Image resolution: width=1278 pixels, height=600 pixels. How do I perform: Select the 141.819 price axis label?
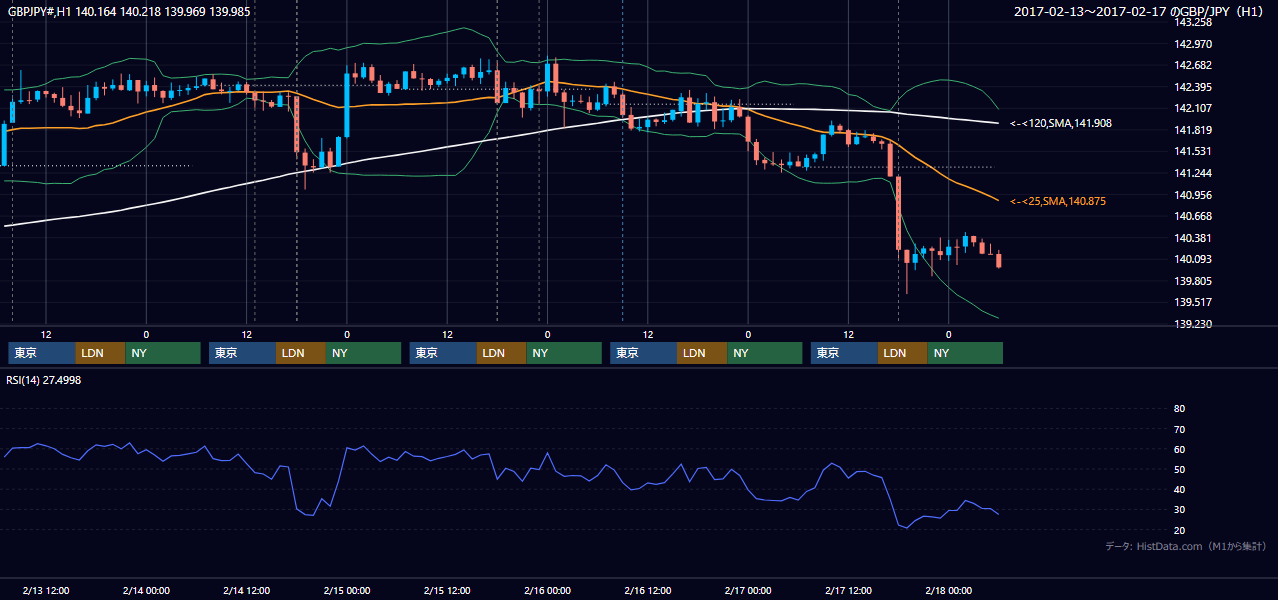pos(1193,130)
